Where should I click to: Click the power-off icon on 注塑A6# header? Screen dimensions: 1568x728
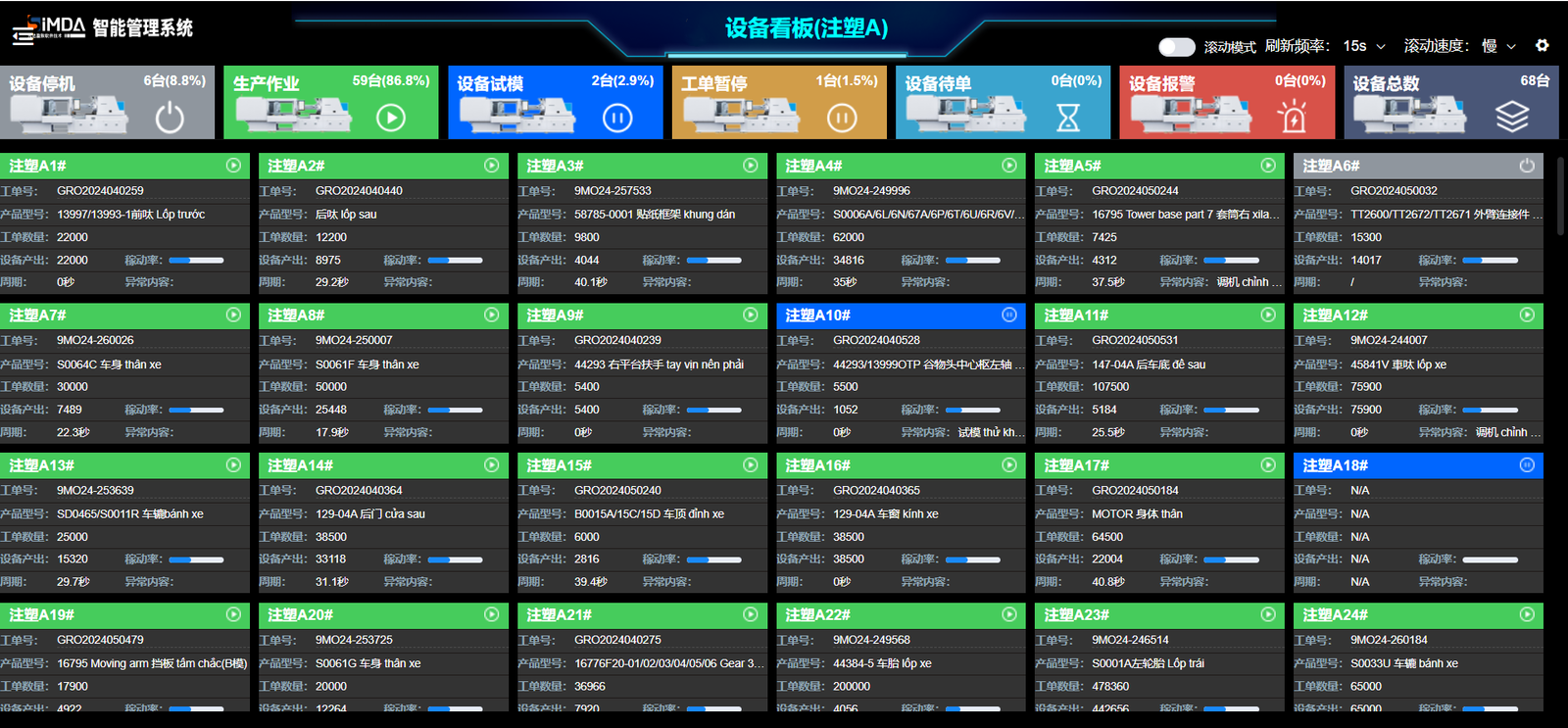[x=1527, y=166]
